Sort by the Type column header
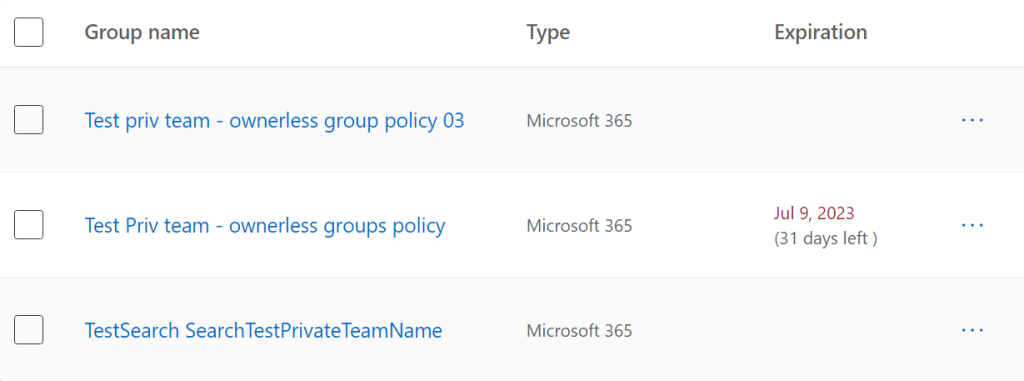The image size is (1024, 381). coord(548,33)
